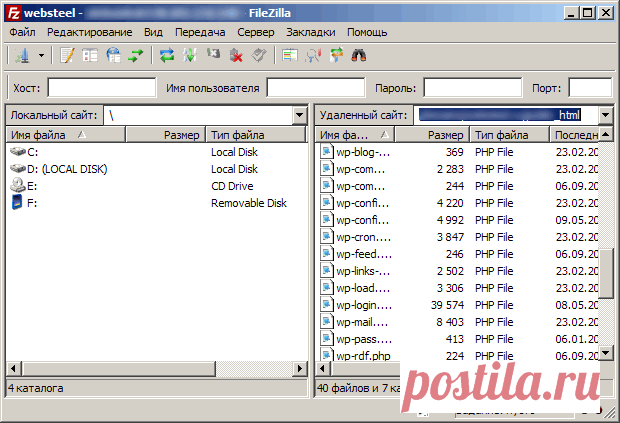Disconnect from the current server
Viewport: 620px width, 423px height.
pos(236,55)
